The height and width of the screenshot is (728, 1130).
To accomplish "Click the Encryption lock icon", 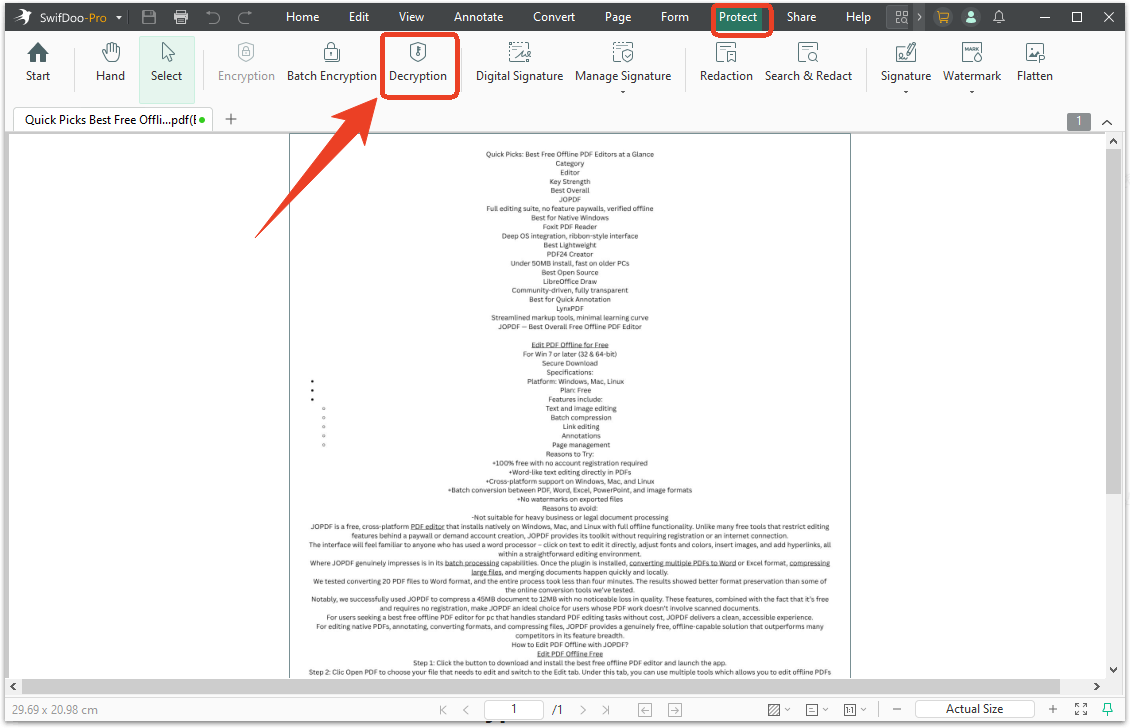I will pos(246,52).
